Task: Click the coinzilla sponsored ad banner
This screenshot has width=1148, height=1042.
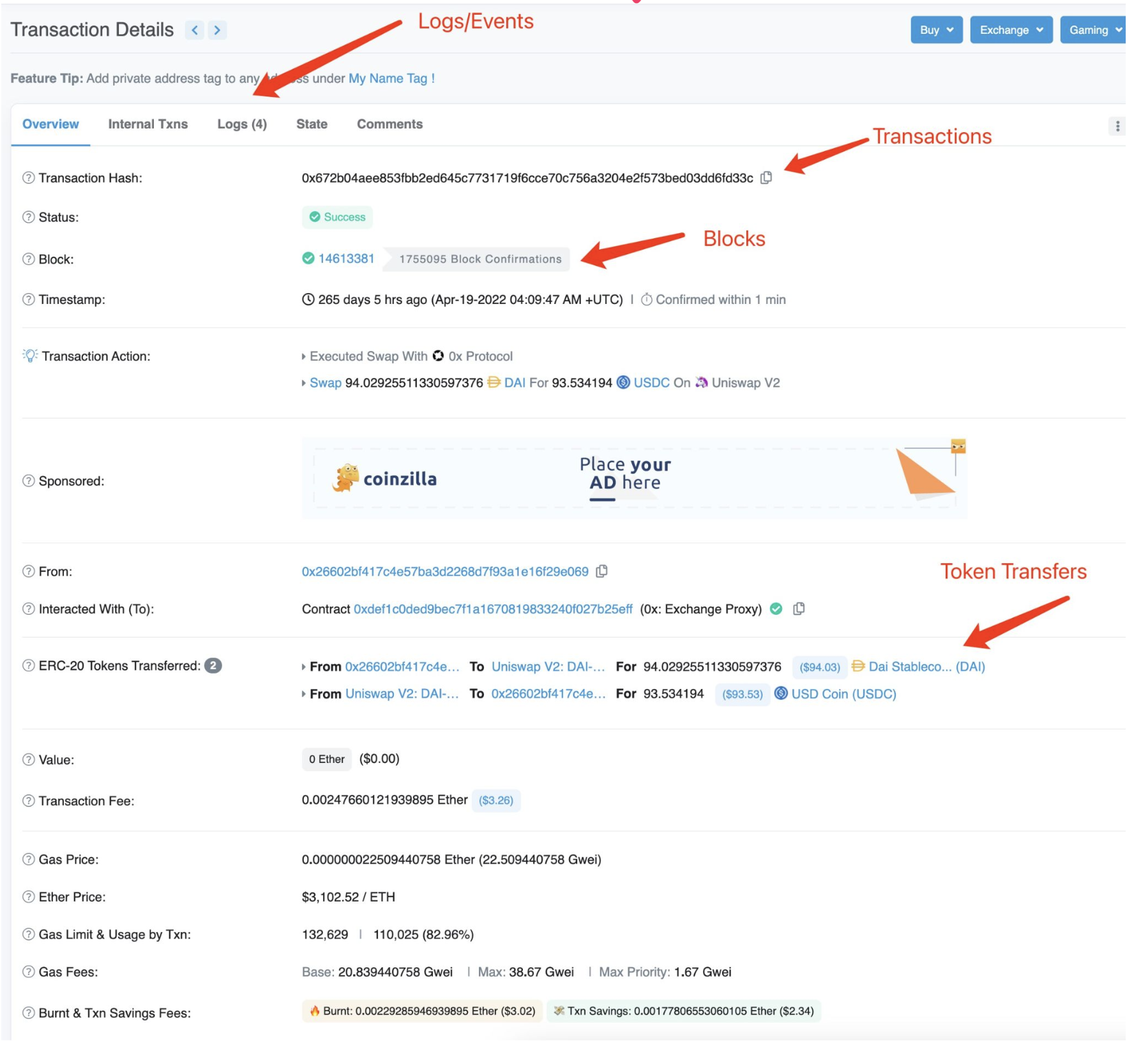Action: point(634,478)
